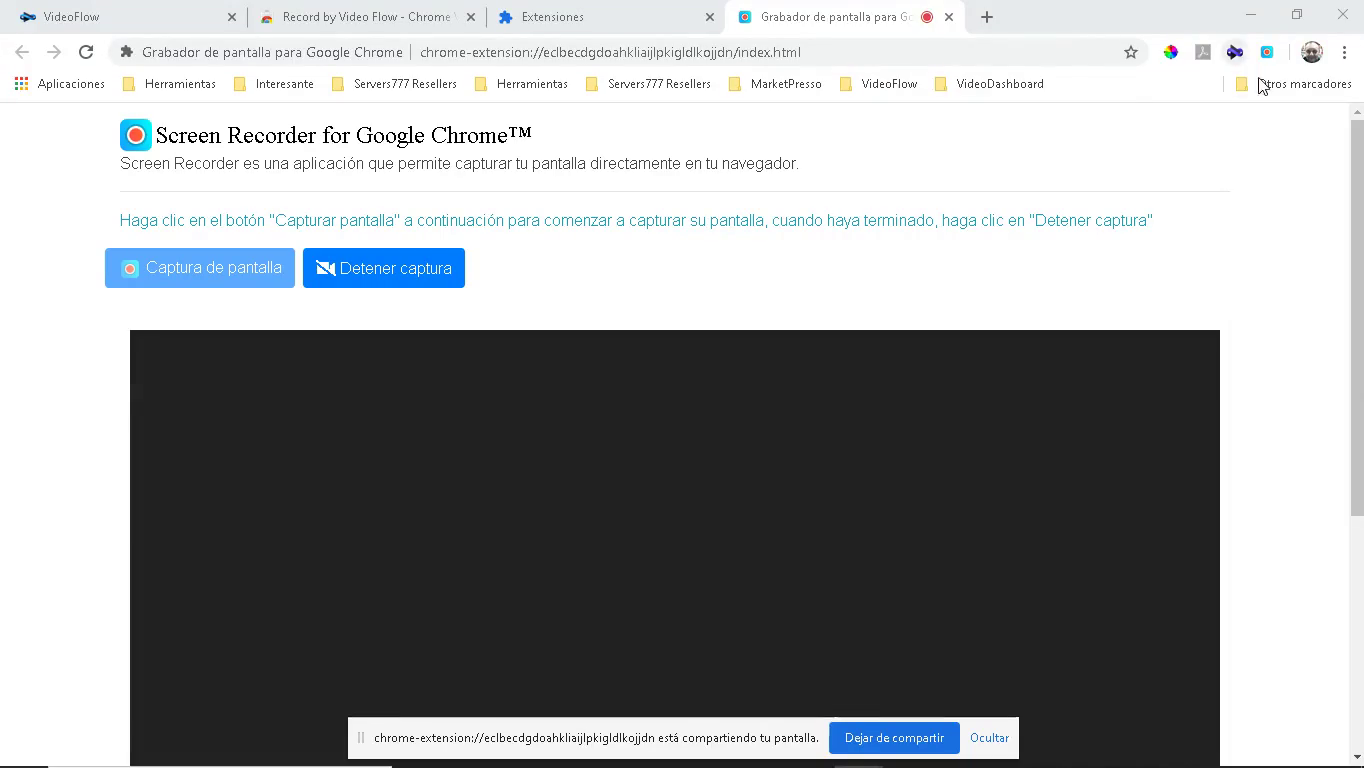Open the gray PDF Acrobat extension
Image resolution: width=1364 pixels, height=768 pixels.
point(1203,52)
